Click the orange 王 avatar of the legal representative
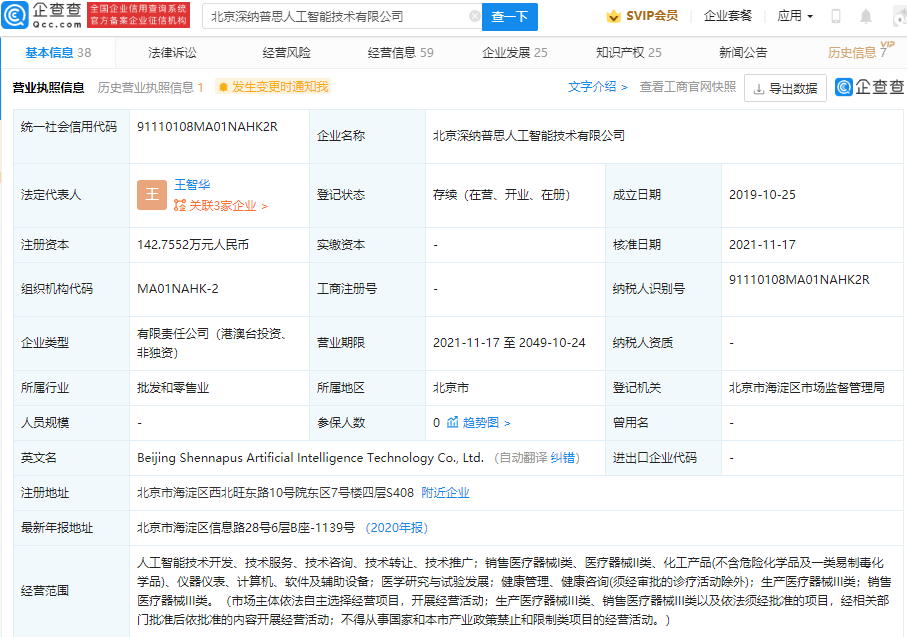 click(152, 195)
